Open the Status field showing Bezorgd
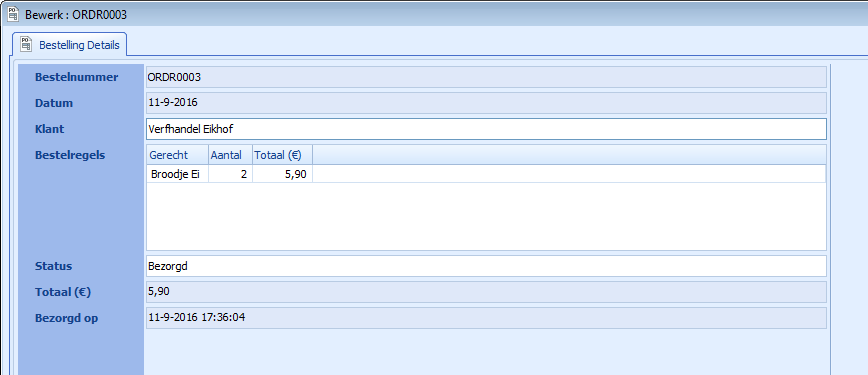 click(x=486, y=266)
